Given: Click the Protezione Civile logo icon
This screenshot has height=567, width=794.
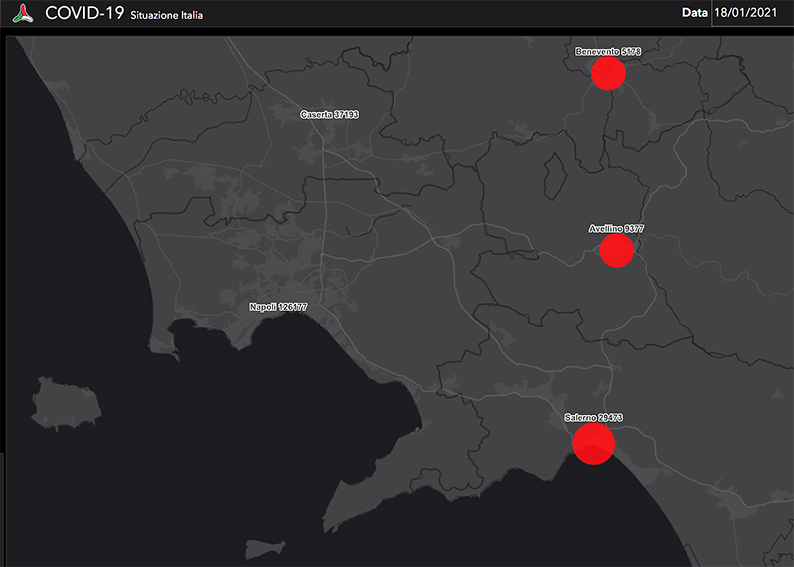Looking at the screenshot, I should point(23,14).
